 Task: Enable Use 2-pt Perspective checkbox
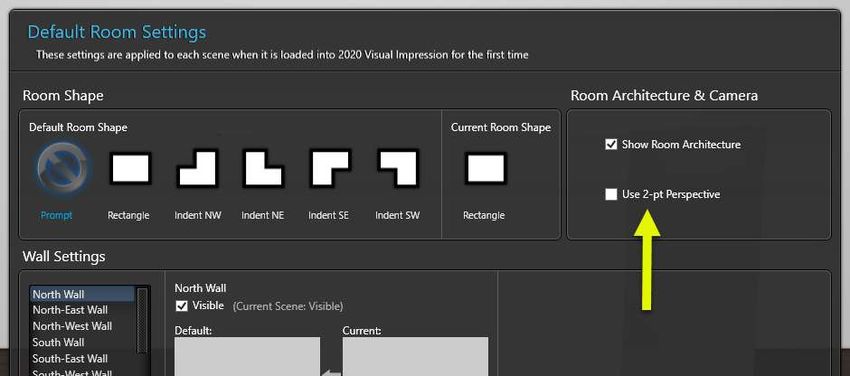tap(611, 195)
